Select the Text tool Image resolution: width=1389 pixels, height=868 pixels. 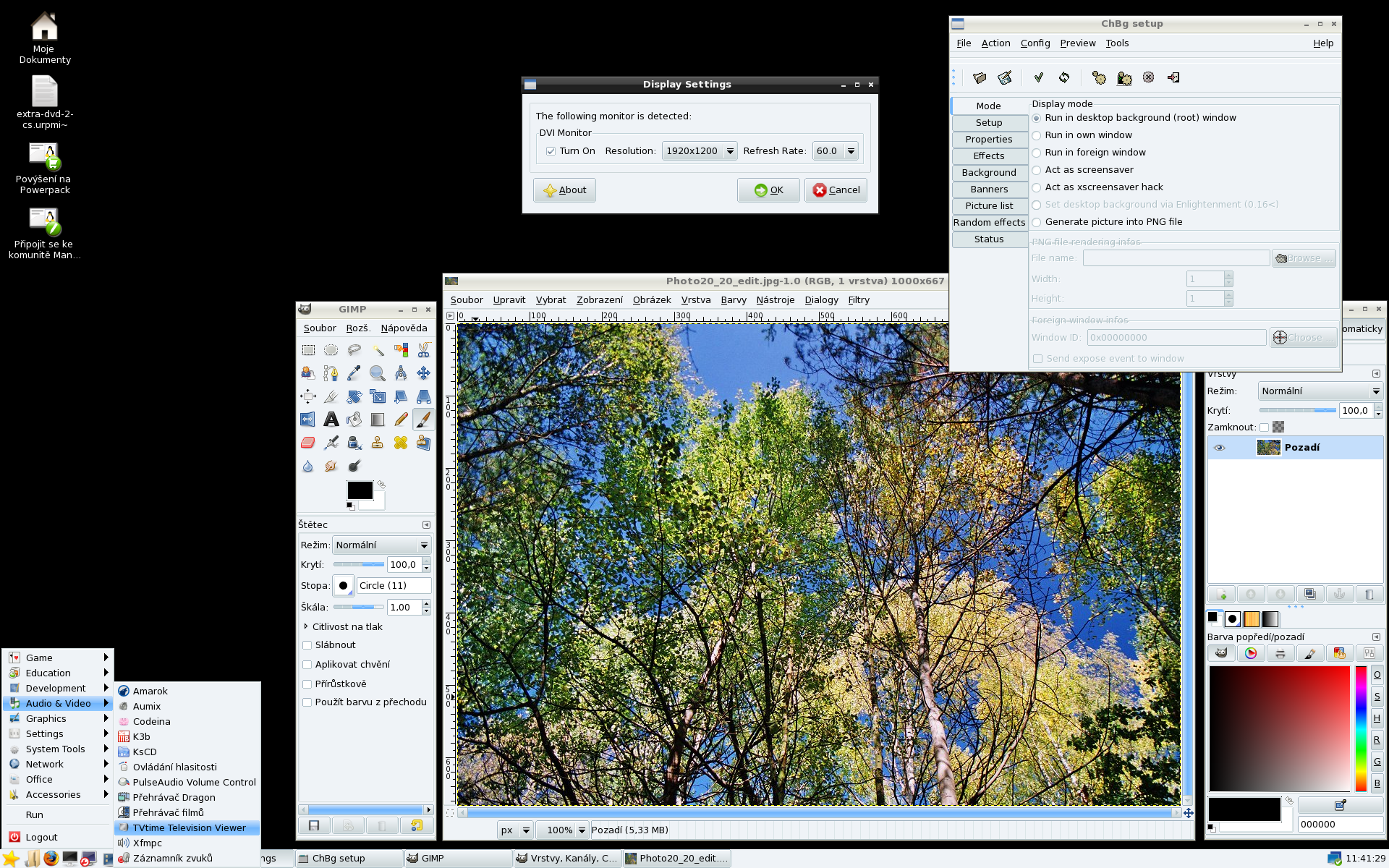[331, 420]
